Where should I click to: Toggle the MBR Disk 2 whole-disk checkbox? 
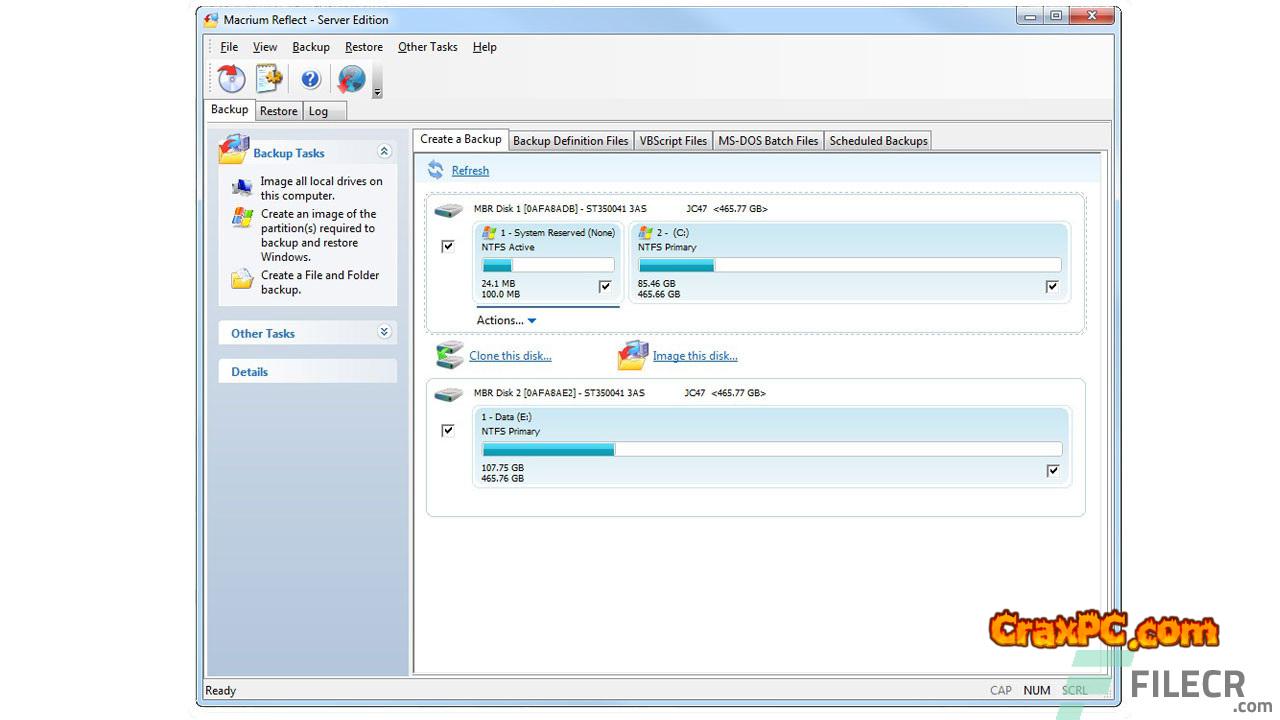pyautogui.click(x=448, y=430)
